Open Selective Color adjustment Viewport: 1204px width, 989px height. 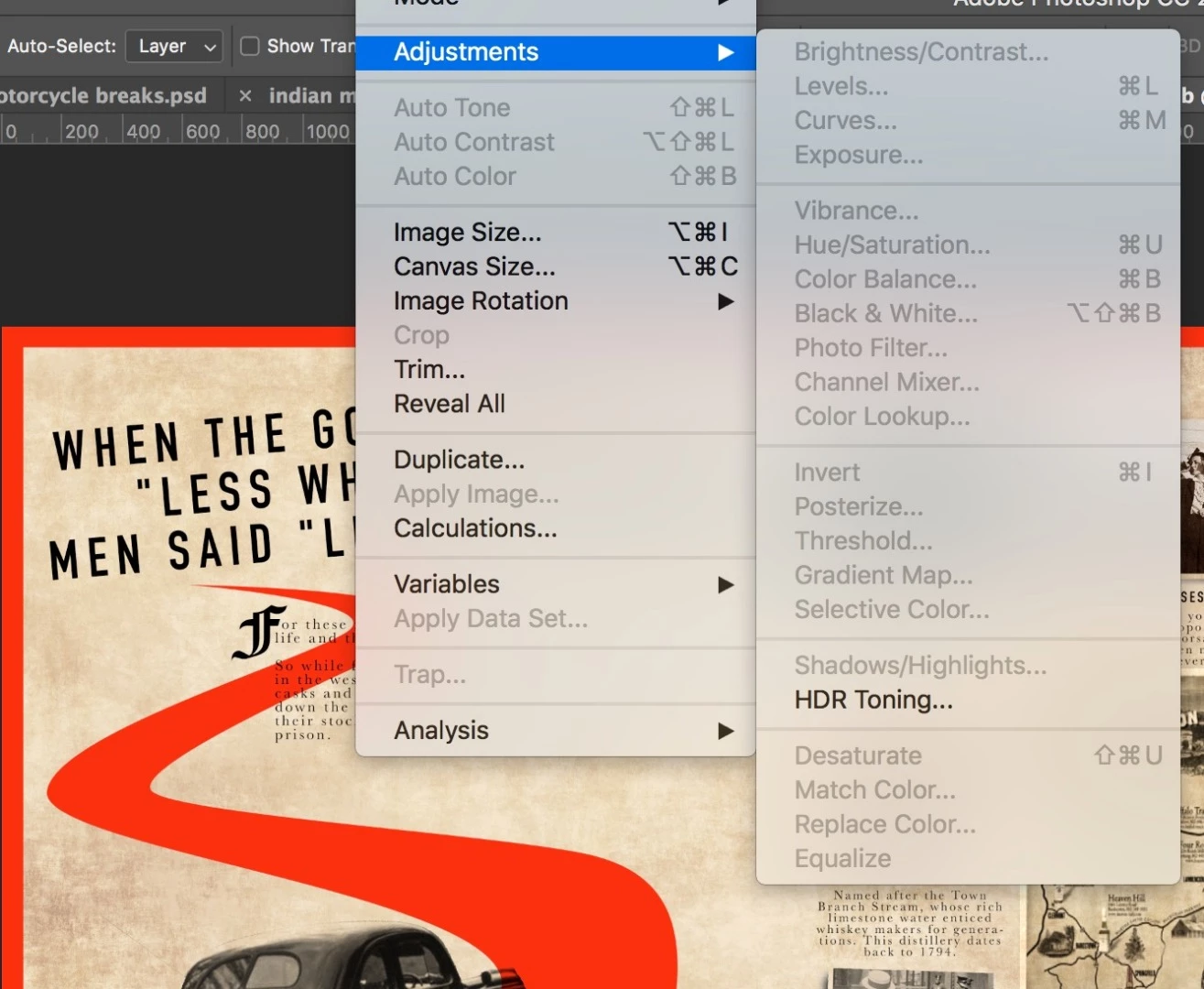pos(968,610)
